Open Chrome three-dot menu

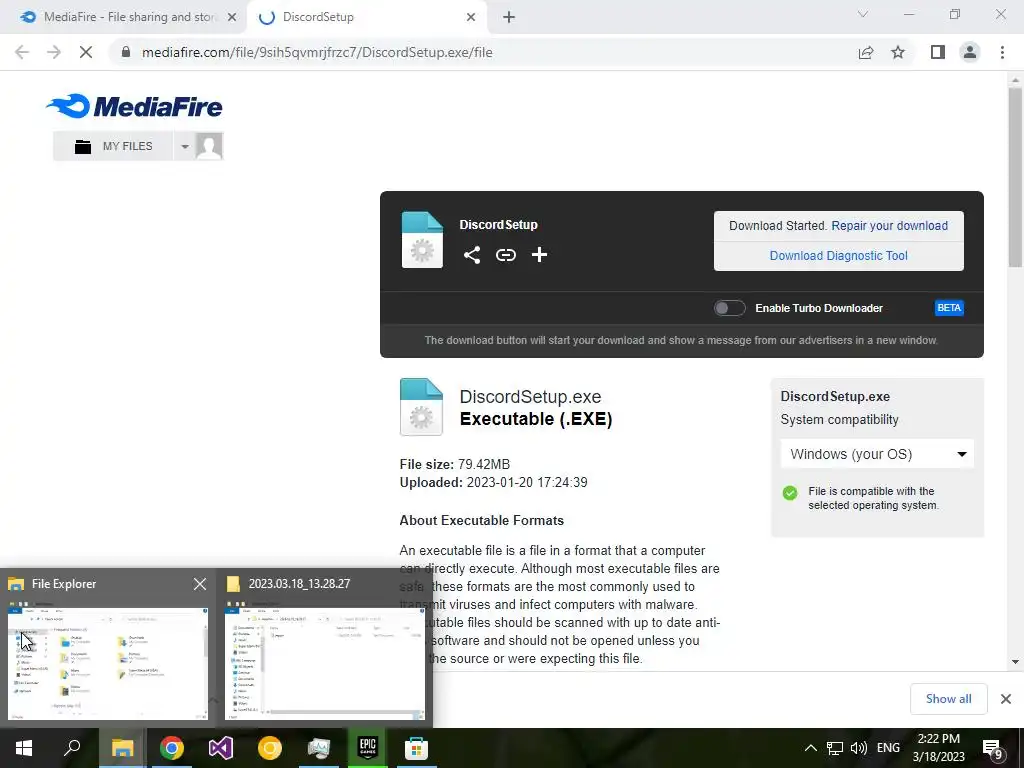(1002, 52)
